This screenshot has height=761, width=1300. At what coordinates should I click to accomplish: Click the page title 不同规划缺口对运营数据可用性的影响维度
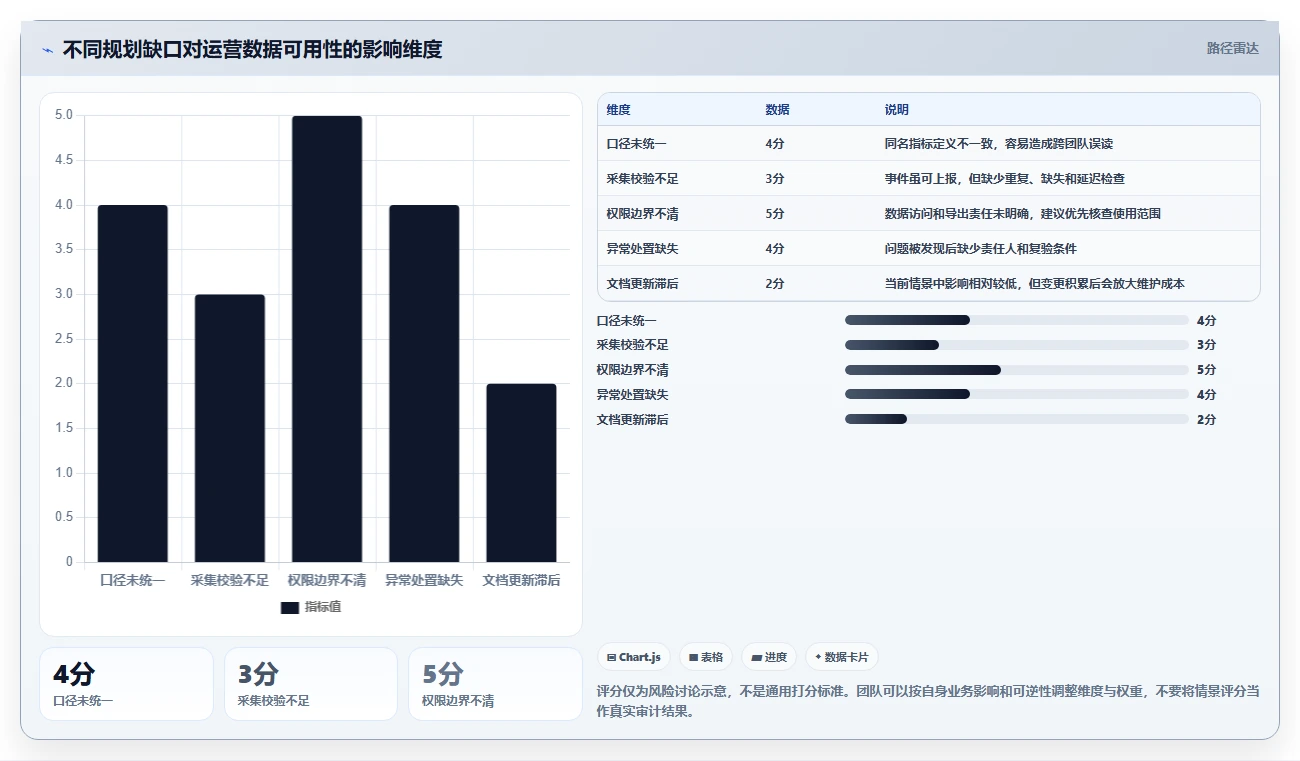pyautogui.click(x=252, y=49)
